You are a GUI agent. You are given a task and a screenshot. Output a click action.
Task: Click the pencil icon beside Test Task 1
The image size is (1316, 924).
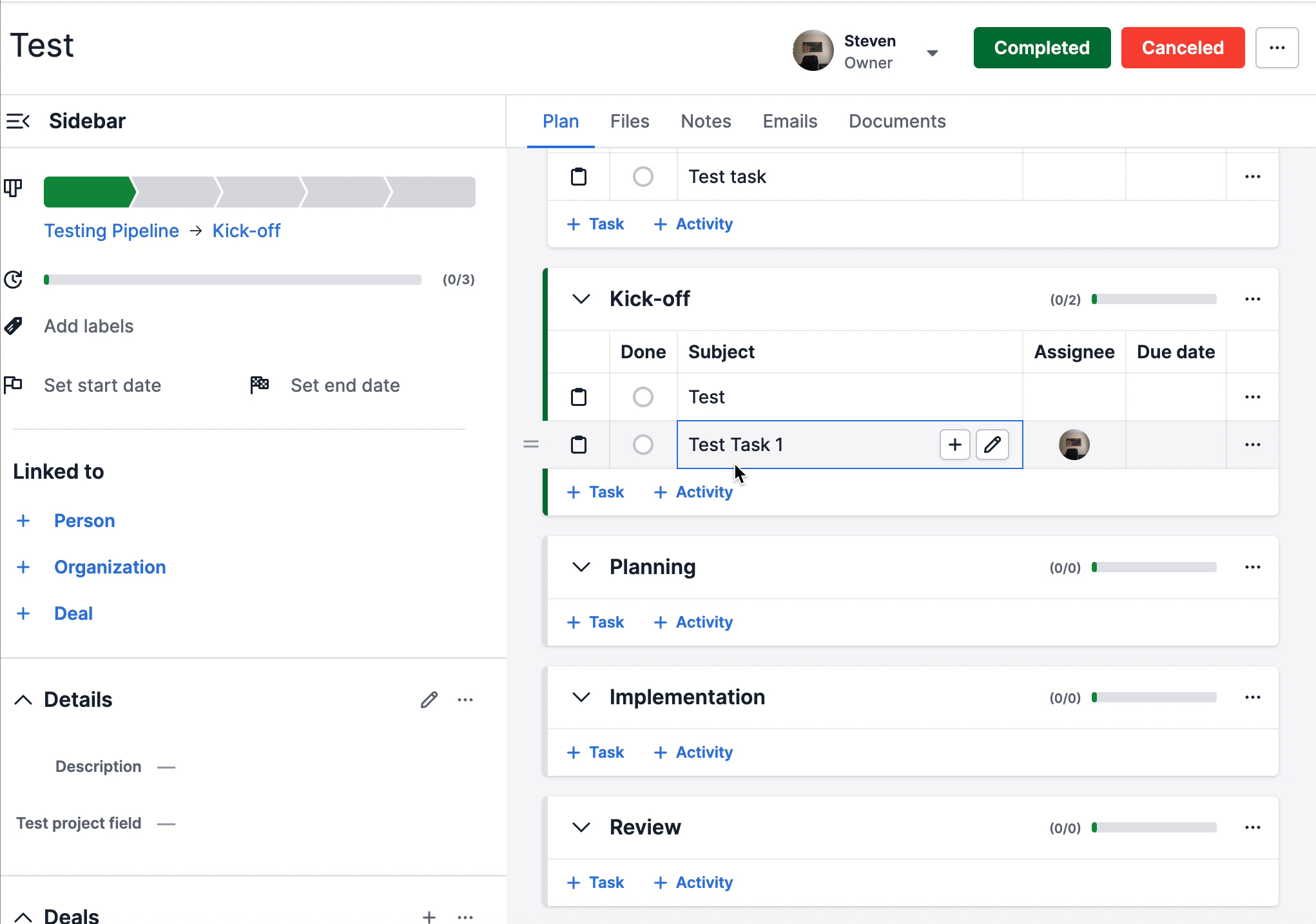992,445
